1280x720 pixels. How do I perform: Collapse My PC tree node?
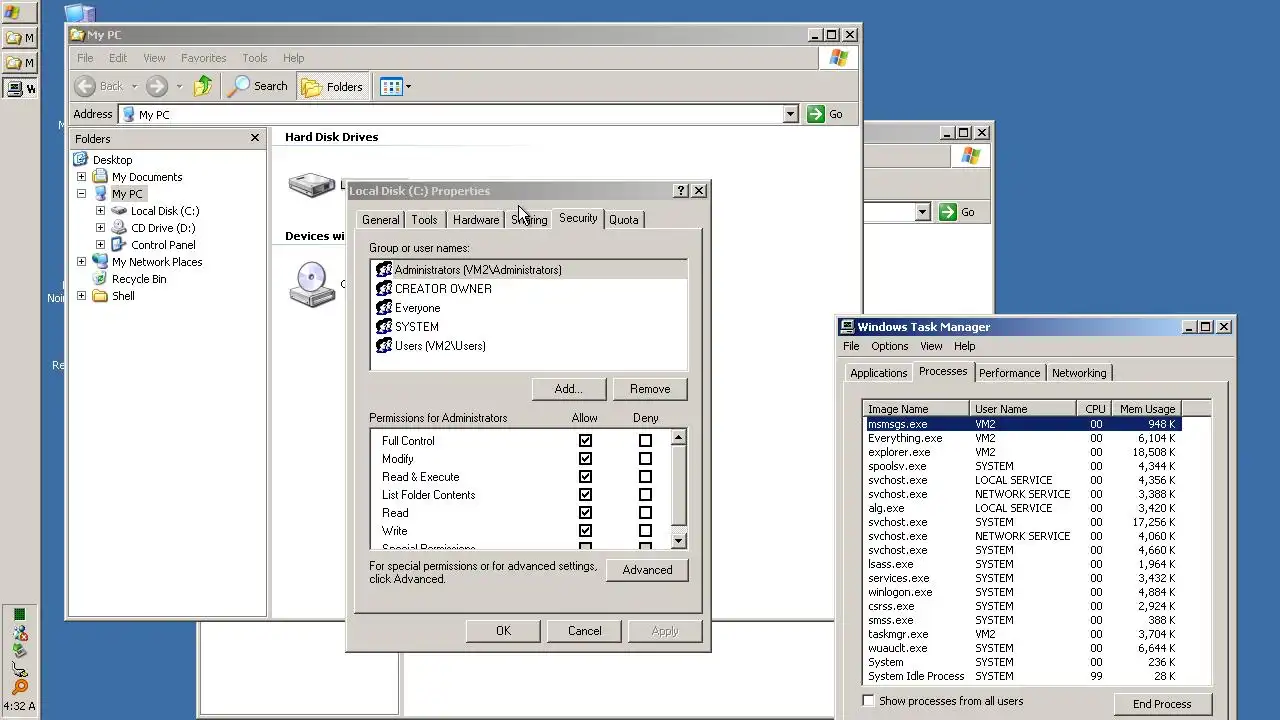point(82,194)
